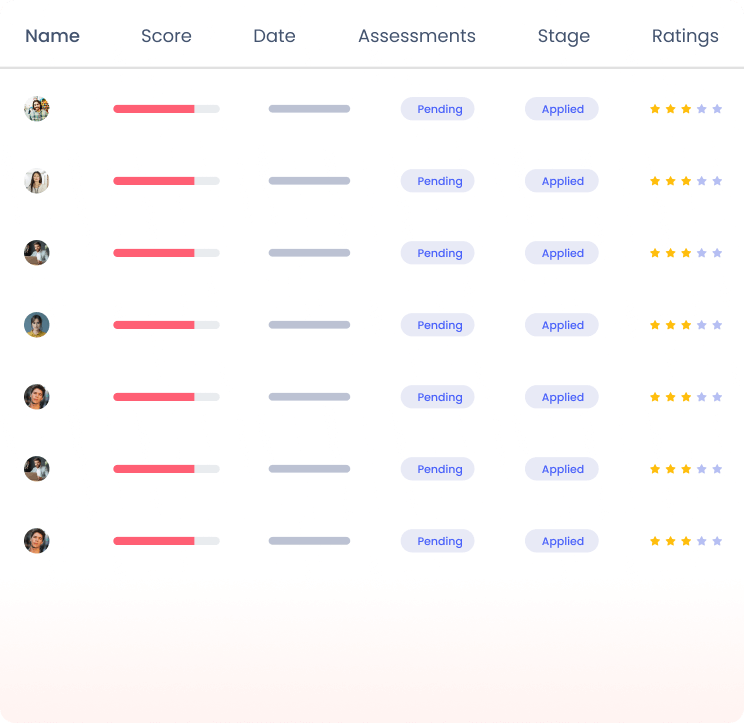Click the first gold star in row one
The width and height of the screenshot is (744, 723).
coord(655,109)
